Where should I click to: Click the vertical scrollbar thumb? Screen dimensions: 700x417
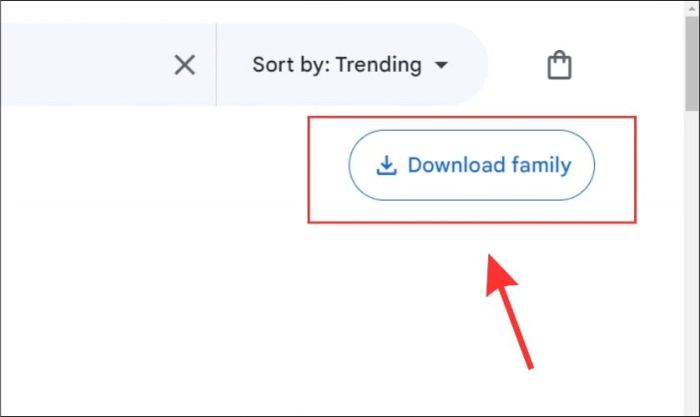click(692, 64)
